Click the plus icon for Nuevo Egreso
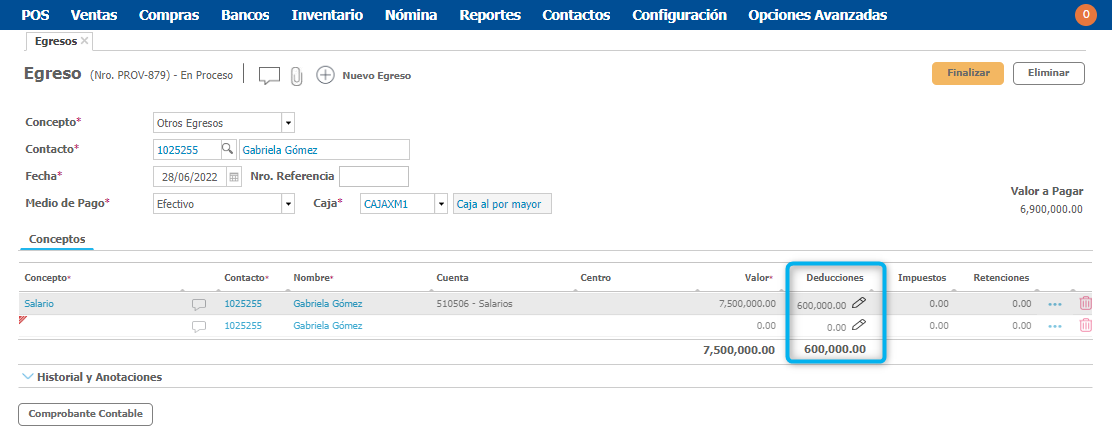Screen dimensions: 1112x432 point(325,75)
